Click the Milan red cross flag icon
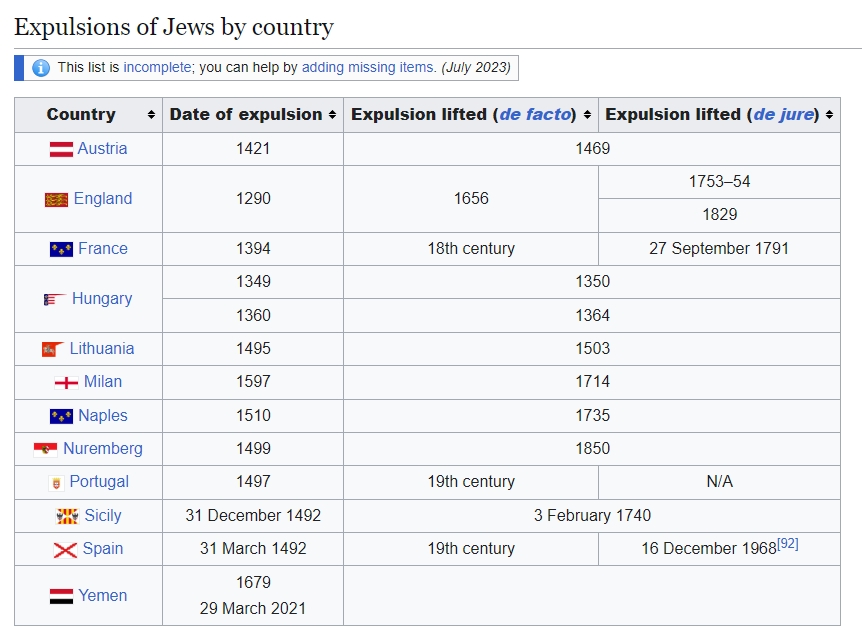 pos(66,383)
